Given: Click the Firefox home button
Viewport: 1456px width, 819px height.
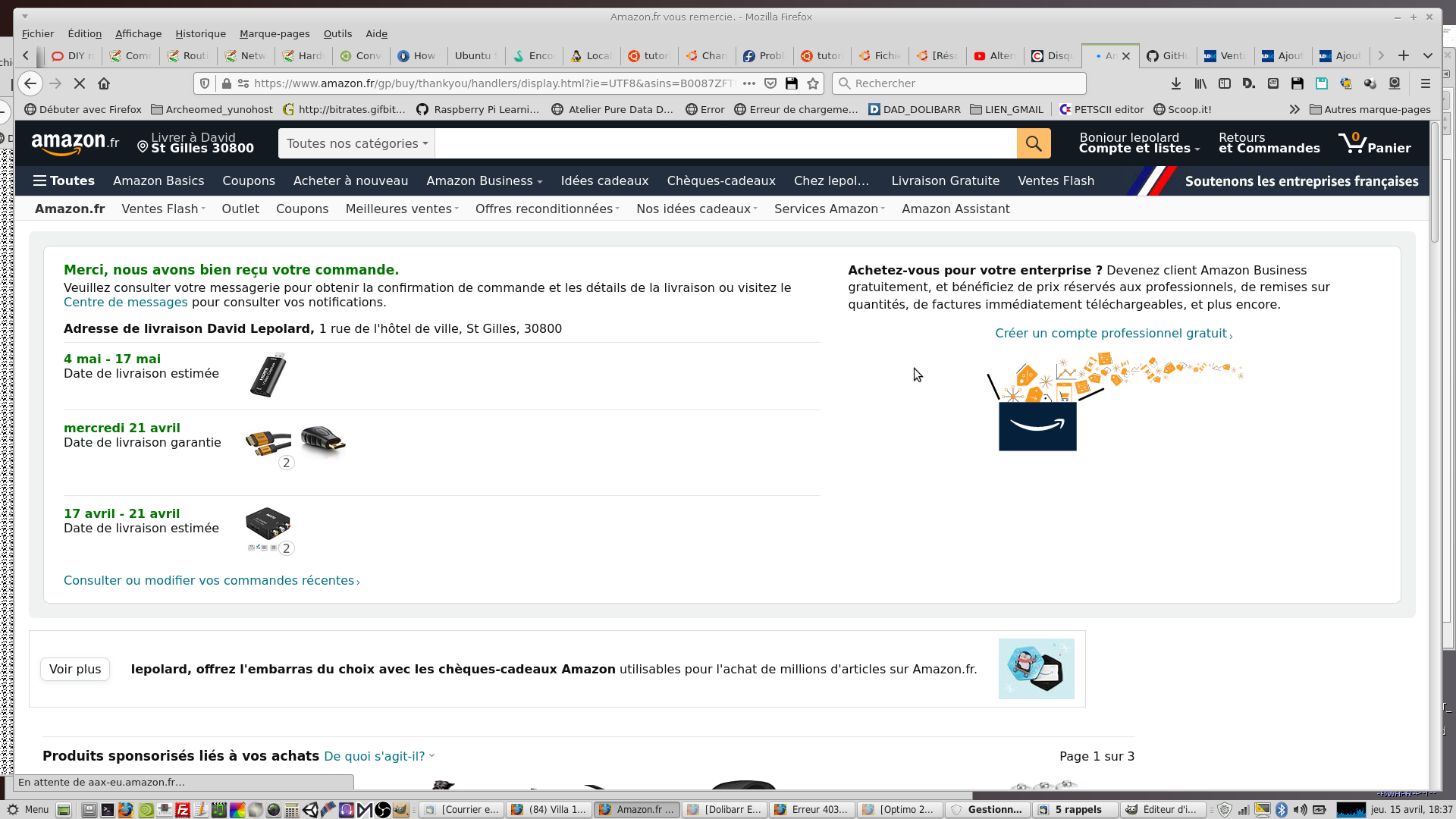Looking at the screenshot, I should click(104, 83).
